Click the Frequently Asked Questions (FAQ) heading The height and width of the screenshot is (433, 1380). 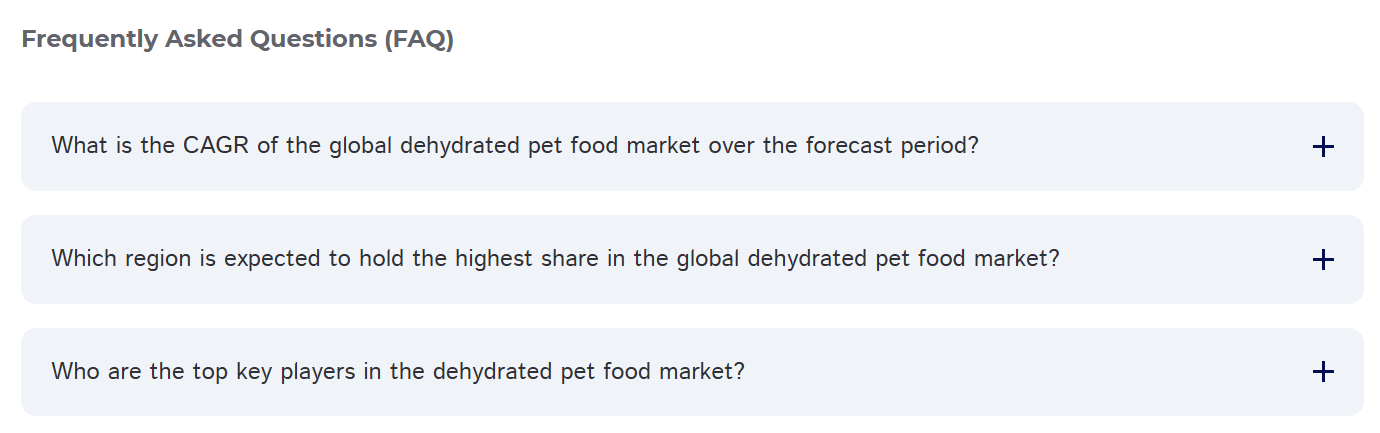click(x=237, y=40)
